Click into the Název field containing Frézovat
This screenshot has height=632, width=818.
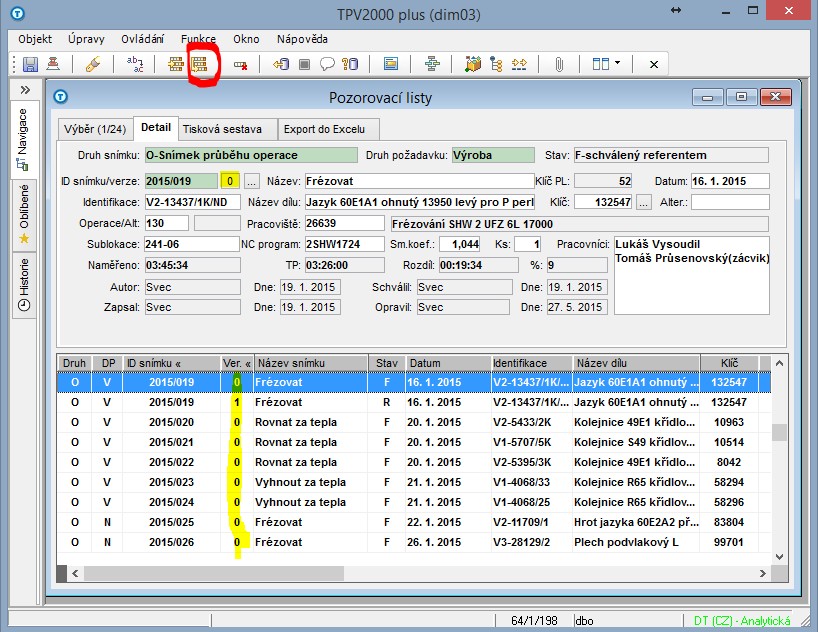tap(419, 181)
